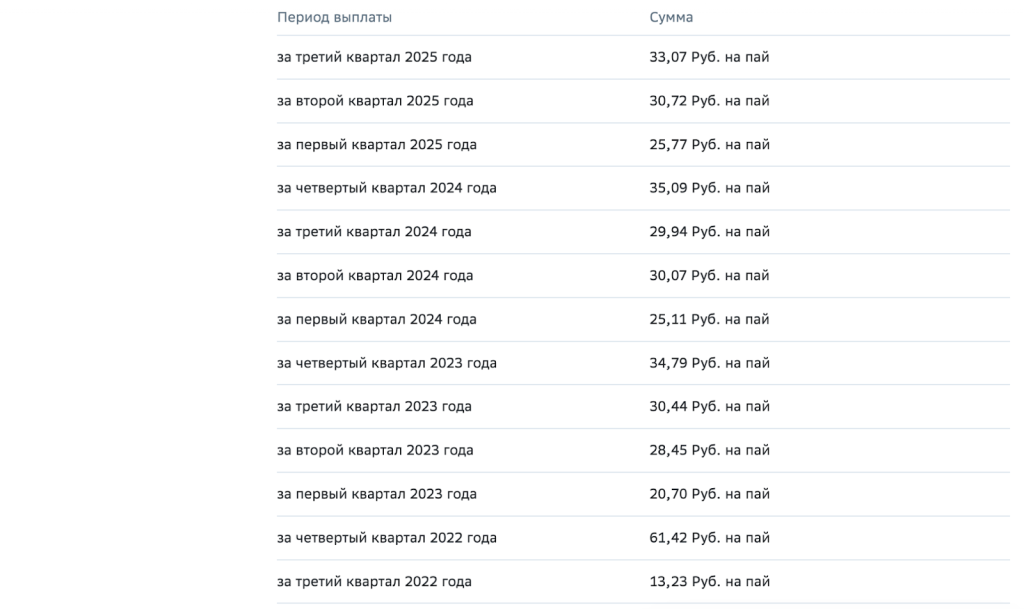Viewport: 1024px width, 609px height.
Task: Select "за первый квартал 2025 года" text
Action: coord(376,145)
